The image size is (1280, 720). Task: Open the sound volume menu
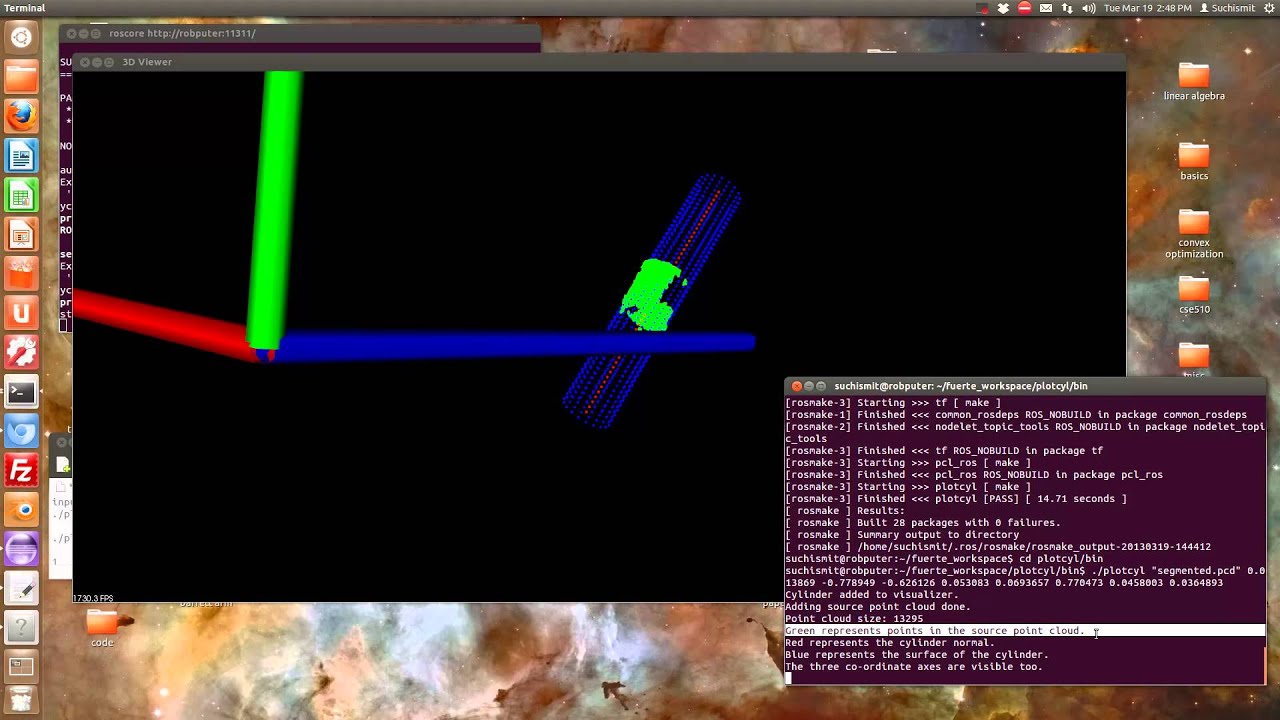pyautogui.click(x=1088, y=8)
